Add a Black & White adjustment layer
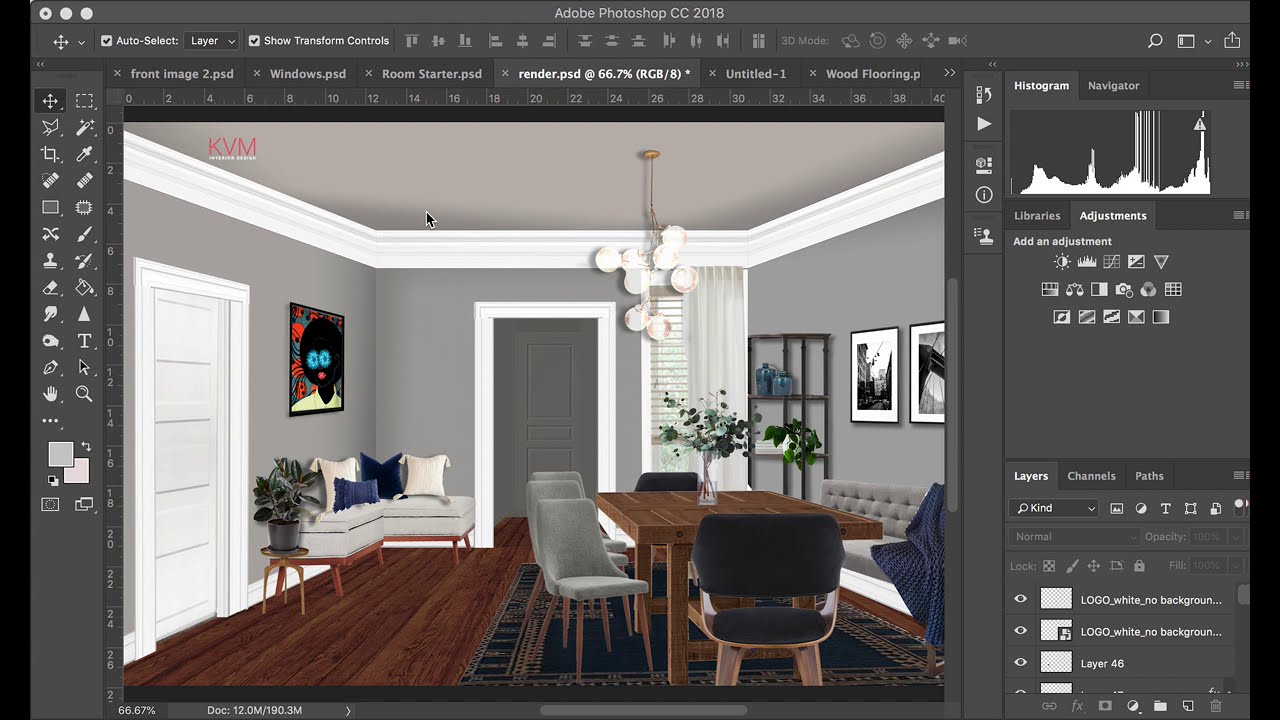This screenshot has width=1280, height=720. pos(1099,290)
